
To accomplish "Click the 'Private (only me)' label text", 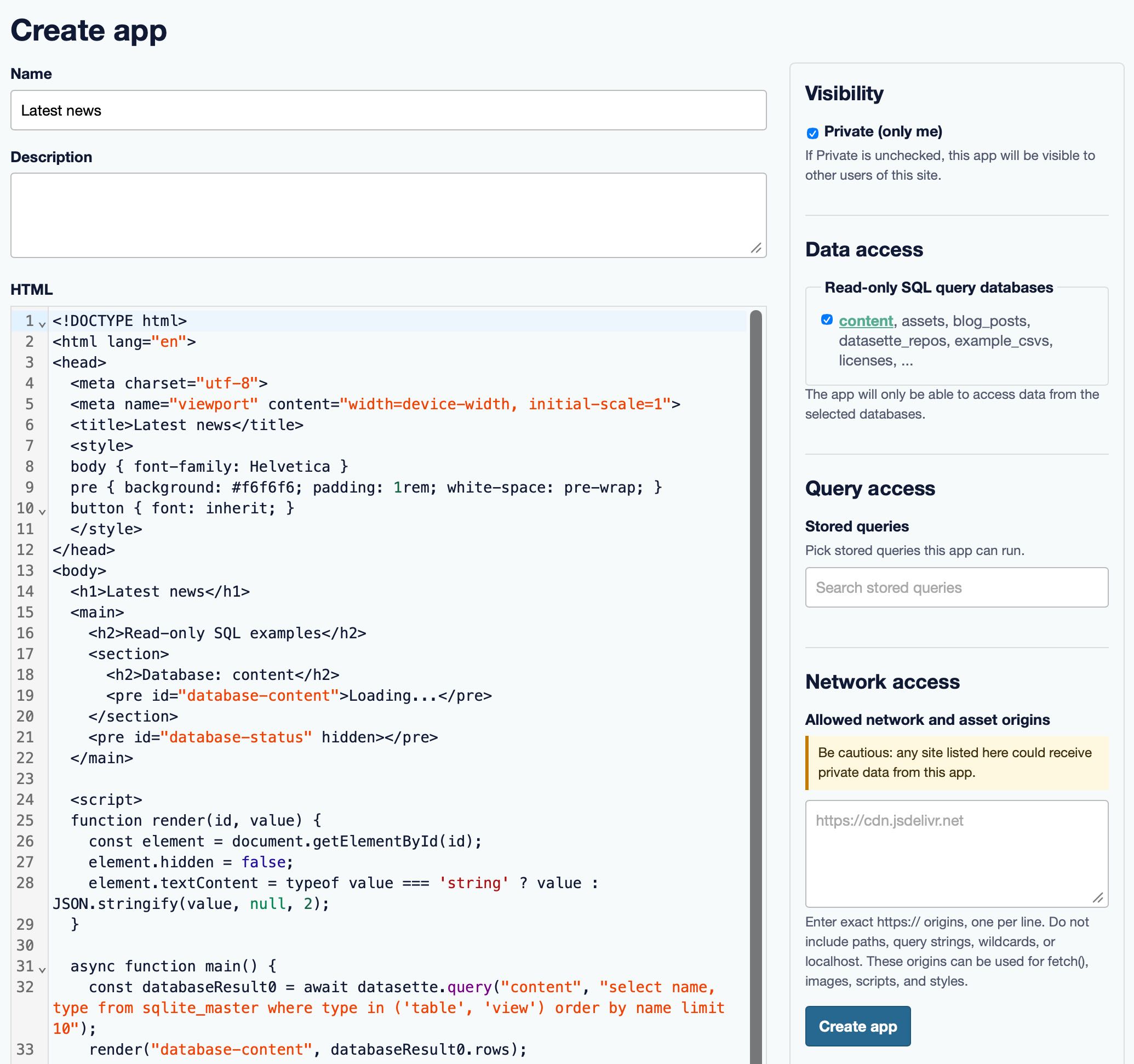I will 883,131.
